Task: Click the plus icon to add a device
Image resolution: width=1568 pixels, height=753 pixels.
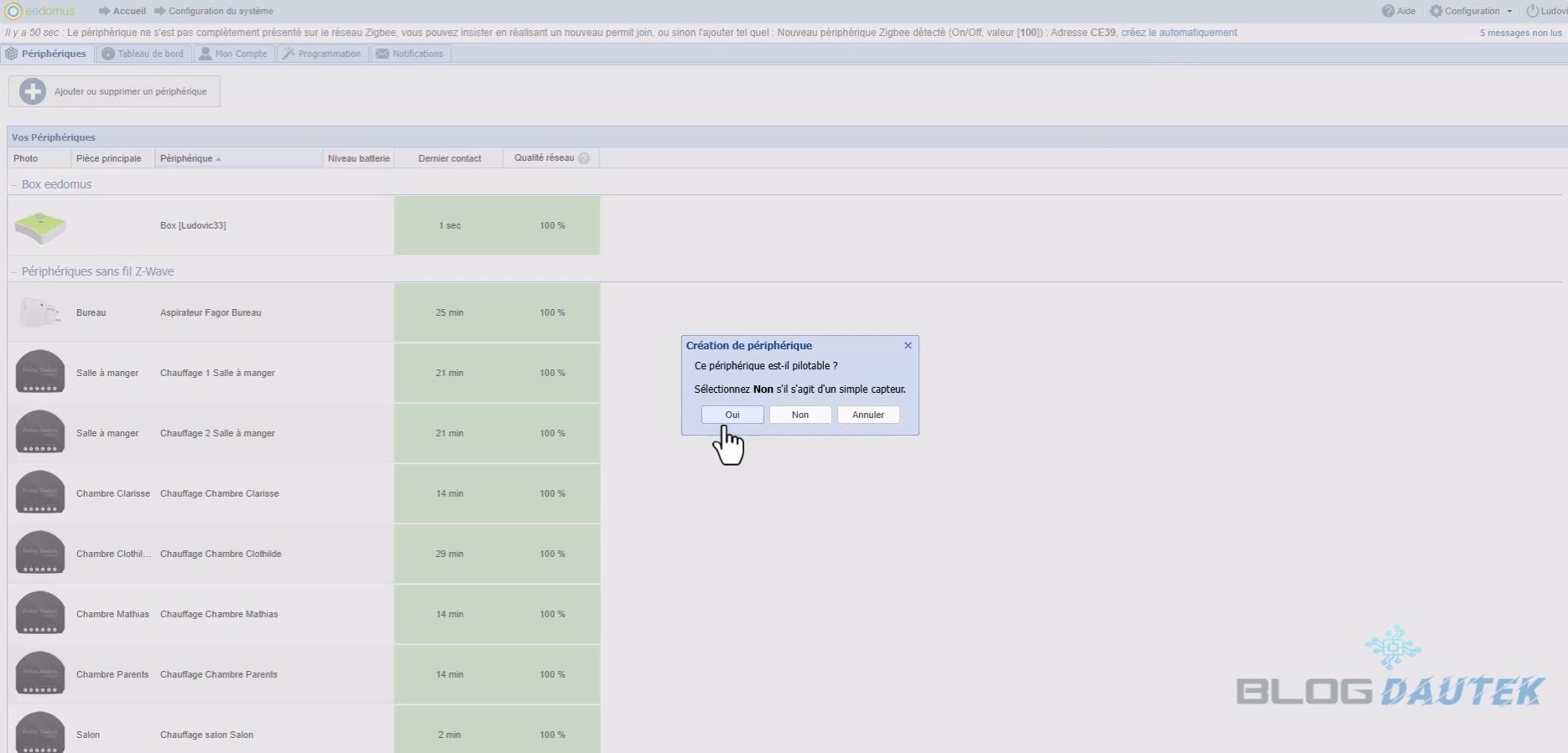Action: pos(33,91)
